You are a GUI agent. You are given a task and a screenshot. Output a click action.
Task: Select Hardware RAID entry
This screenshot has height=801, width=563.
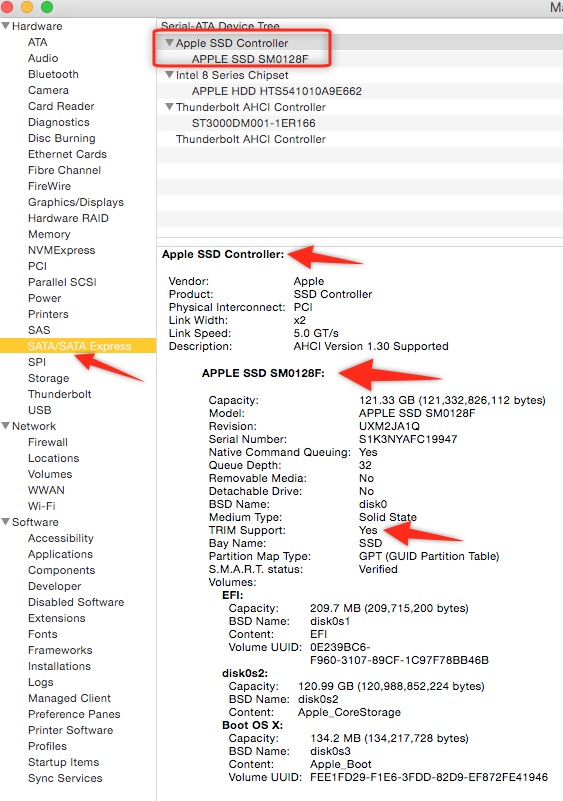click(x=68, y=218)
